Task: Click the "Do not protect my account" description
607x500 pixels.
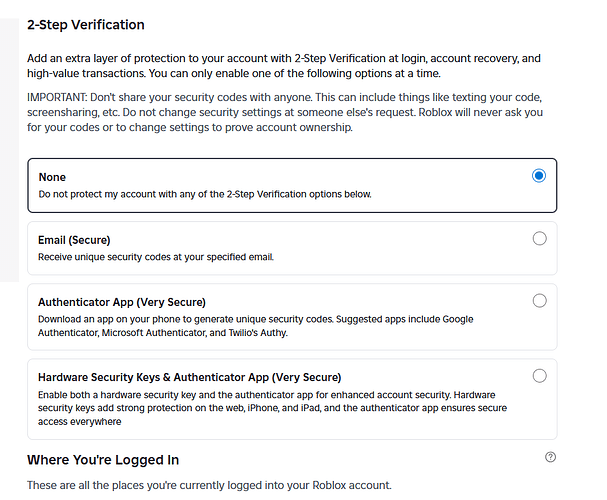Action: tap(204, 193)
